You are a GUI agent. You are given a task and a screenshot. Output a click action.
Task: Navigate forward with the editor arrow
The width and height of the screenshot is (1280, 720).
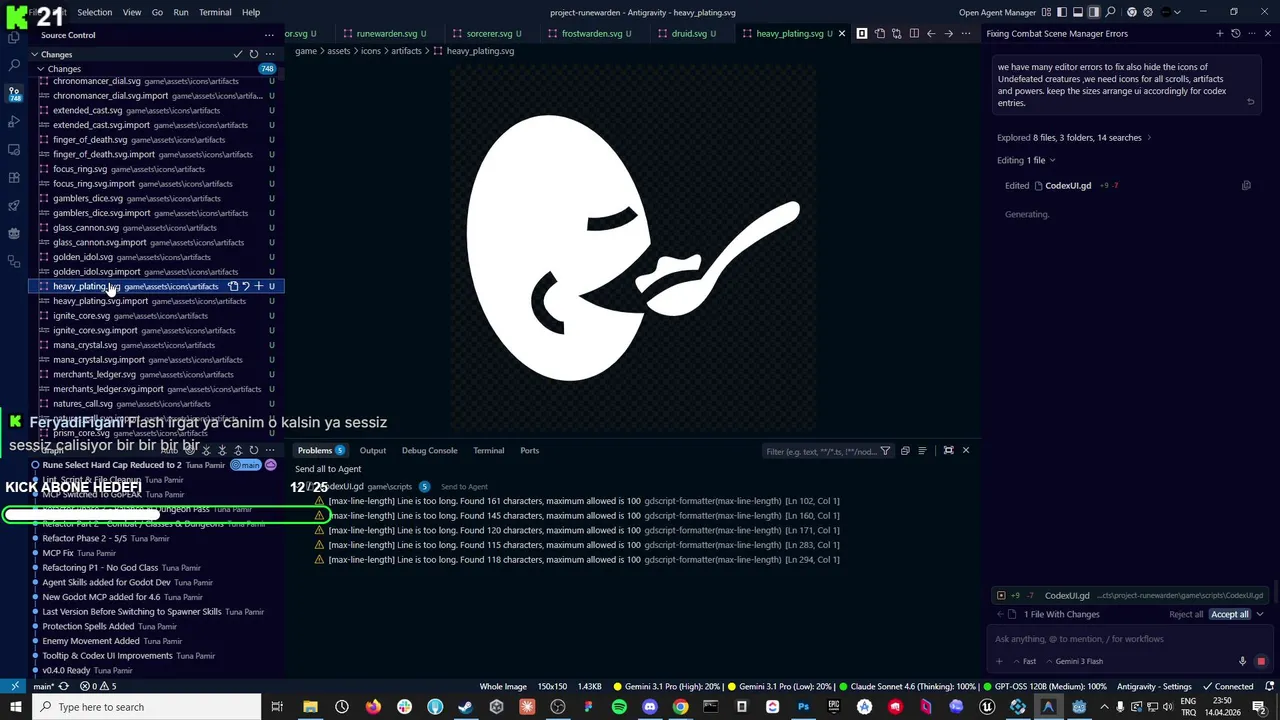(x=948, y=33)
